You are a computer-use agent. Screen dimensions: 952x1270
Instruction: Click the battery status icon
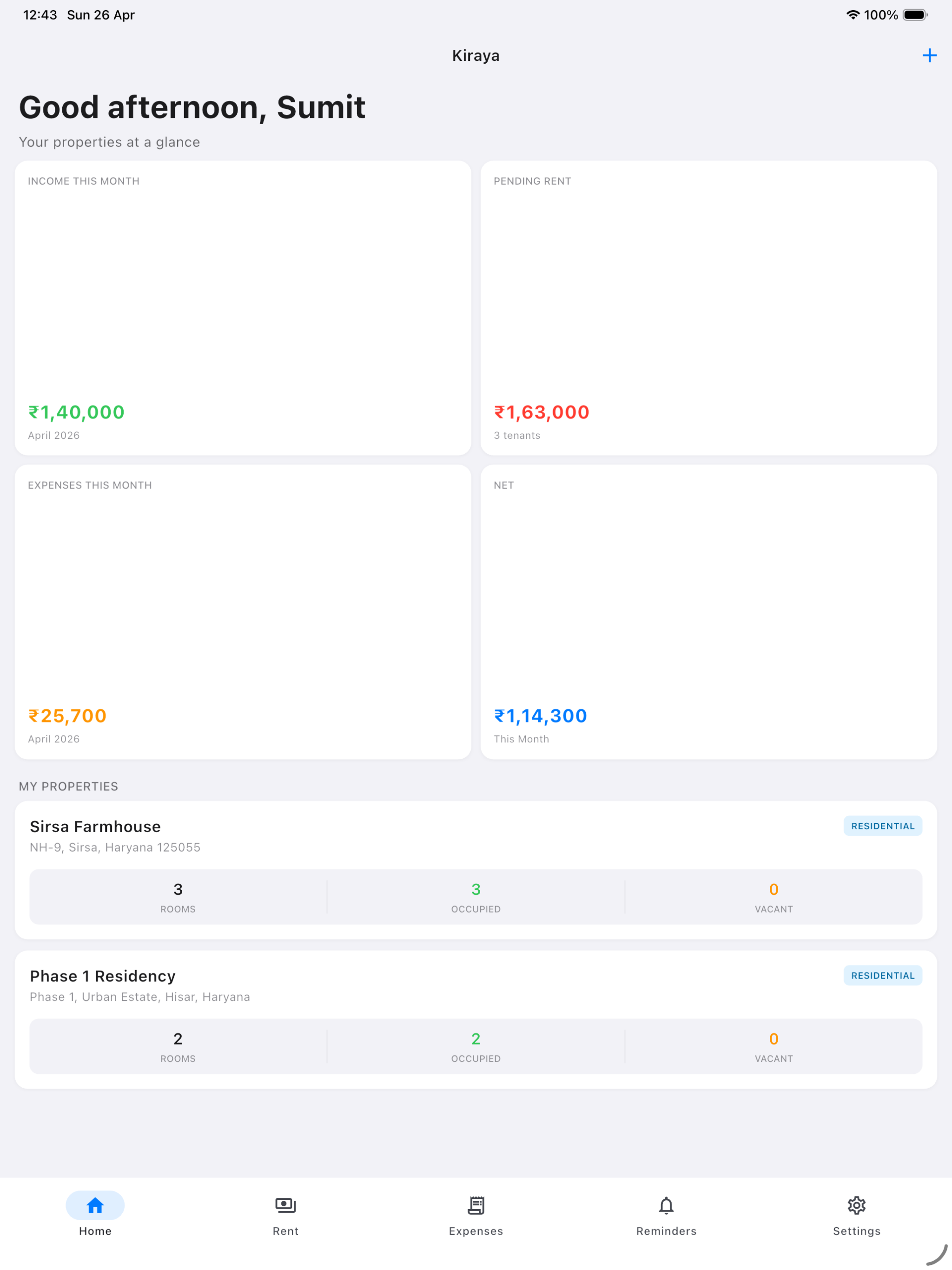[x=915, y=15]
